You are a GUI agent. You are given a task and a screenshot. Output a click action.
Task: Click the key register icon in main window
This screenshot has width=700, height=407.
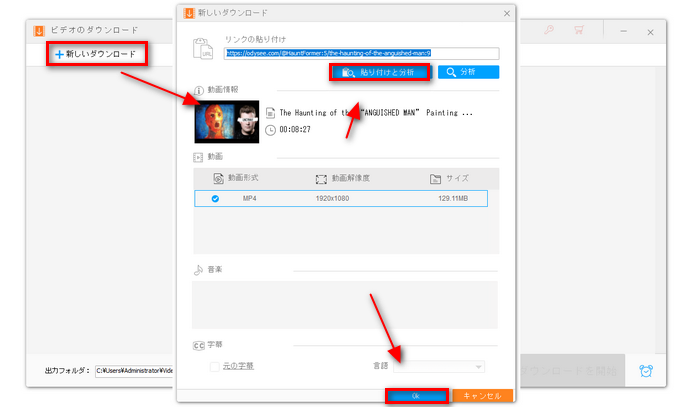[549, 30]
